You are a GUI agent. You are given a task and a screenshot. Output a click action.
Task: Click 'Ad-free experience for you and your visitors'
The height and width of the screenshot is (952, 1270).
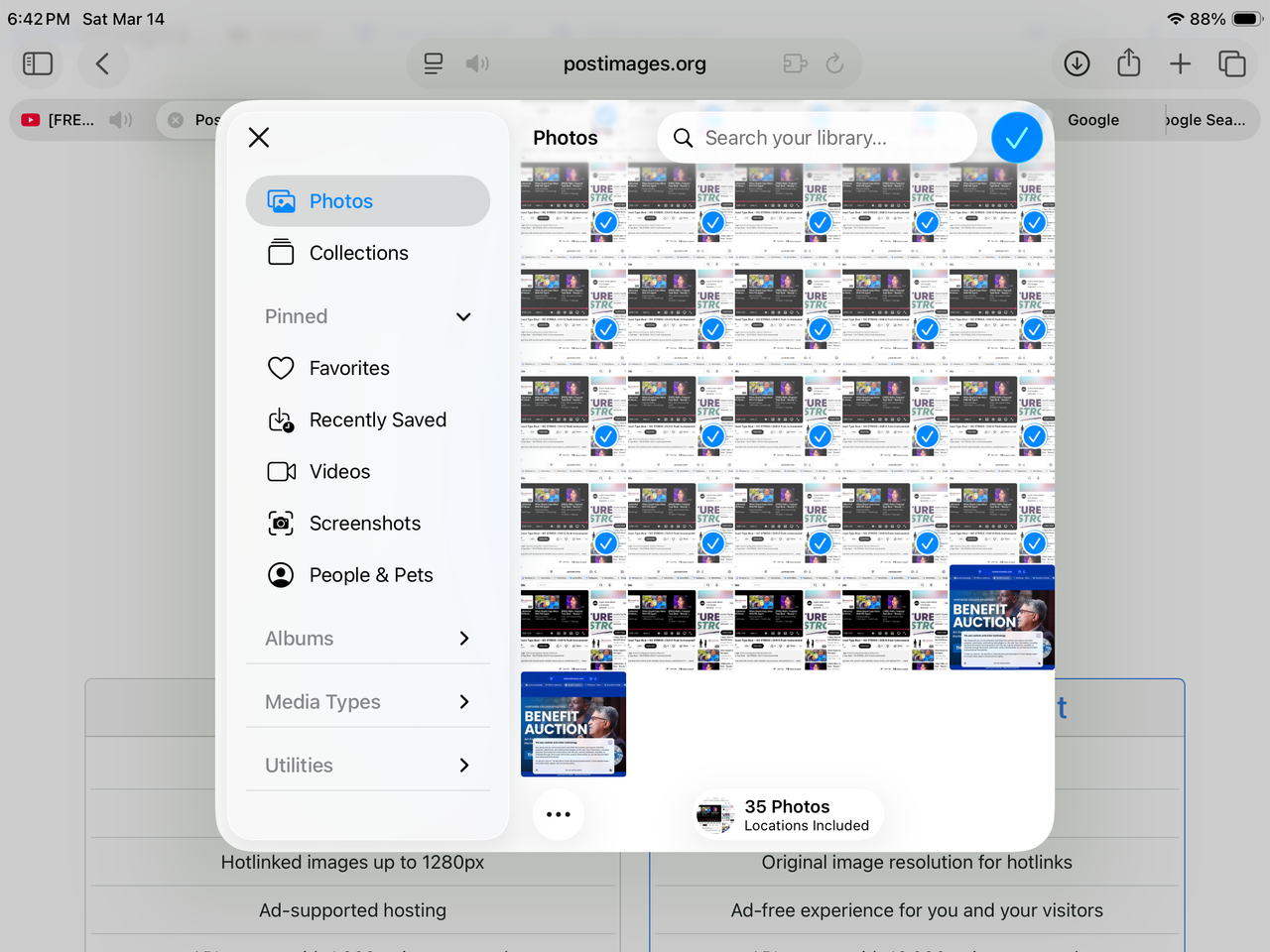[917, 910]
